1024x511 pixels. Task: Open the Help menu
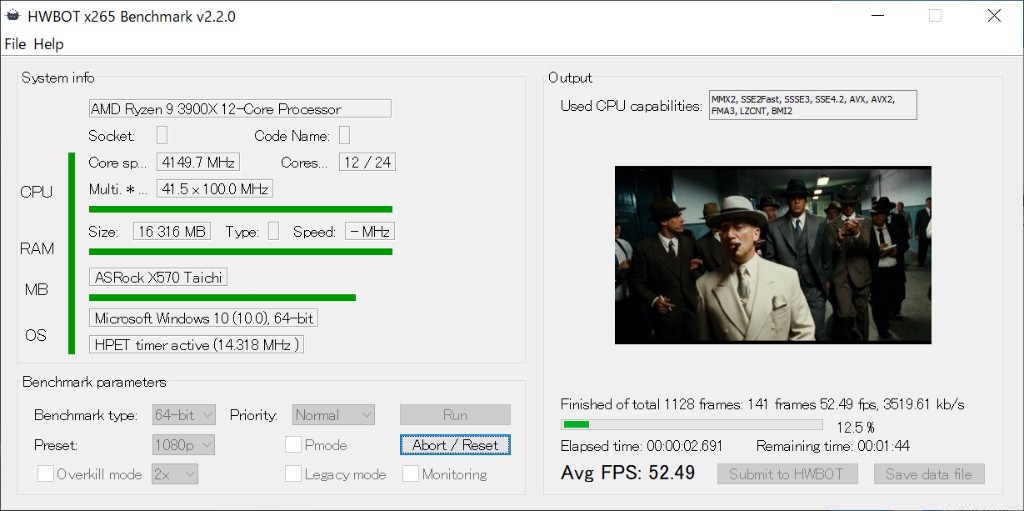49,44
